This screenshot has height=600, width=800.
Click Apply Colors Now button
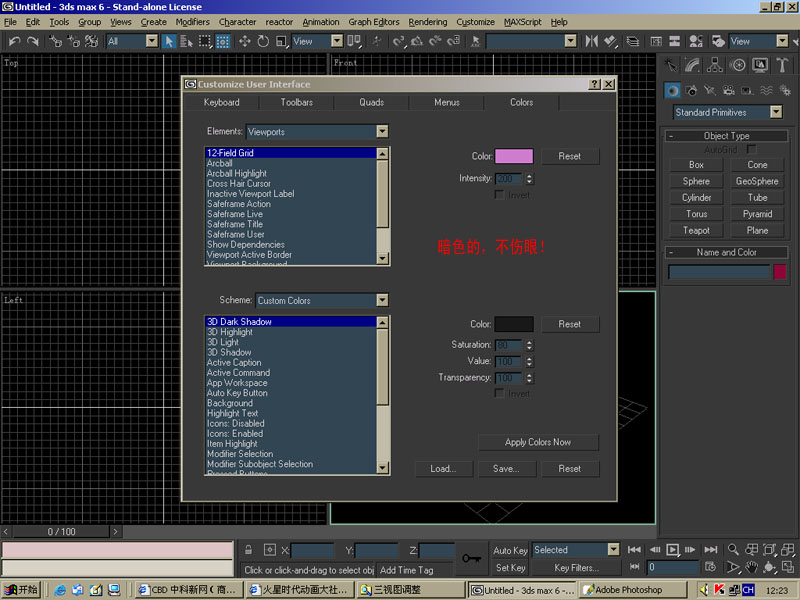[x=538, y=442]
